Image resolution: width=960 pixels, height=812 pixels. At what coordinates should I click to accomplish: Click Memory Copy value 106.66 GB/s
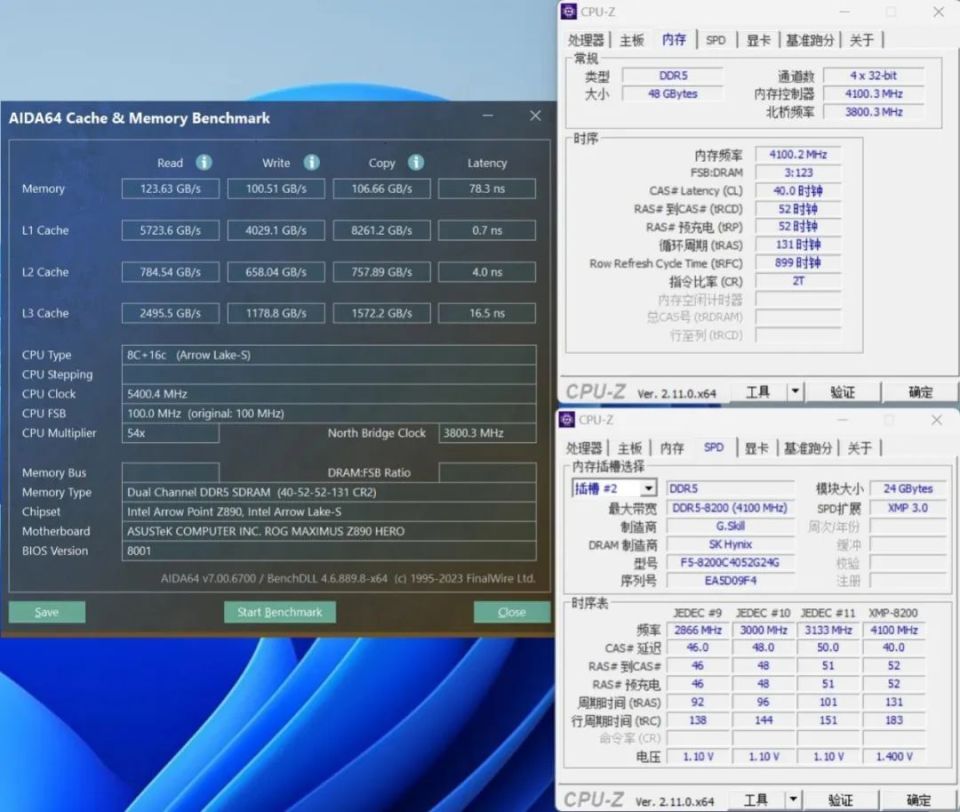coord(381,189)
